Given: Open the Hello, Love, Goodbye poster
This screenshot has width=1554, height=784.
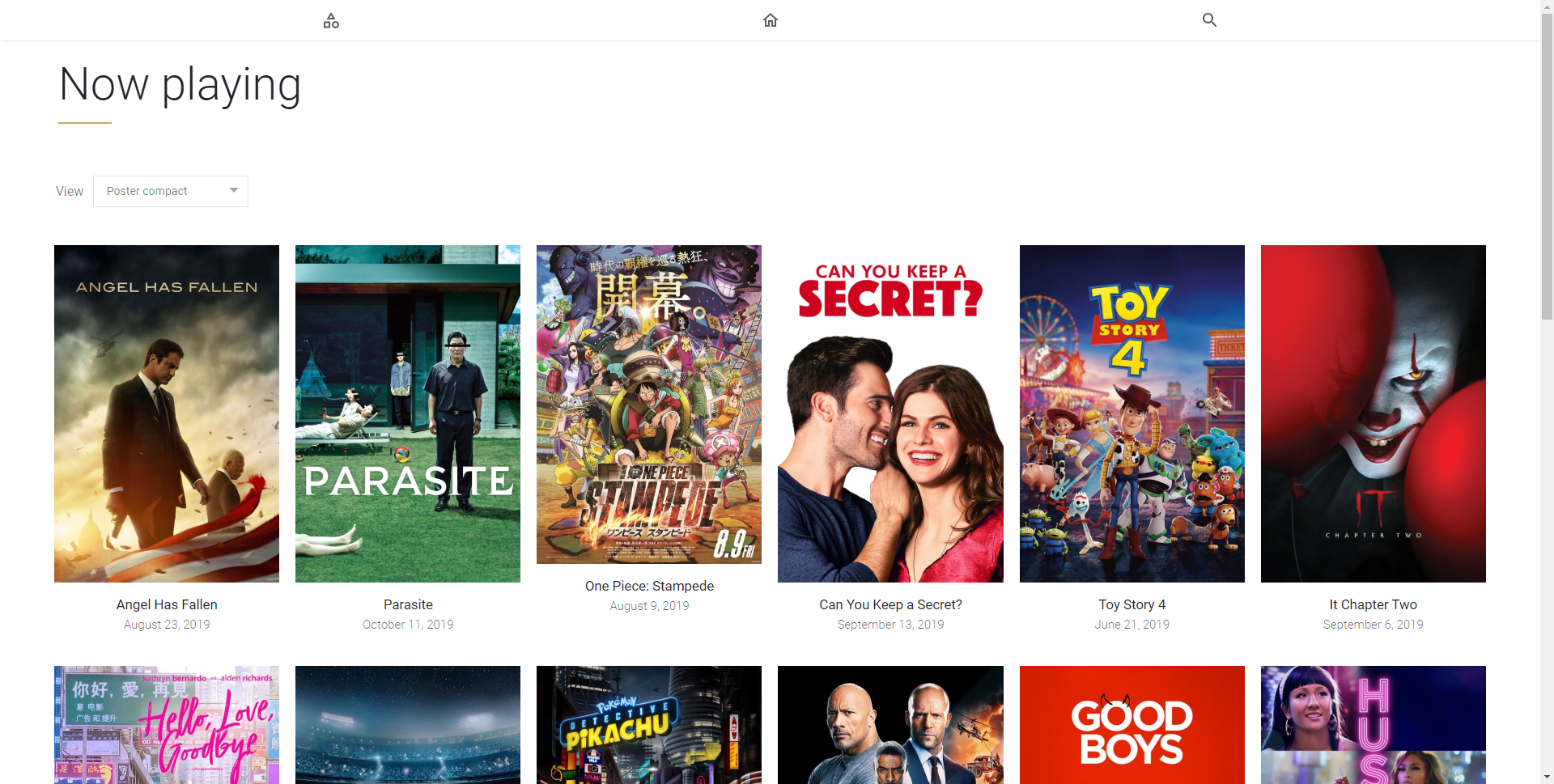Looking at the screenshot, I should [167, 725].
